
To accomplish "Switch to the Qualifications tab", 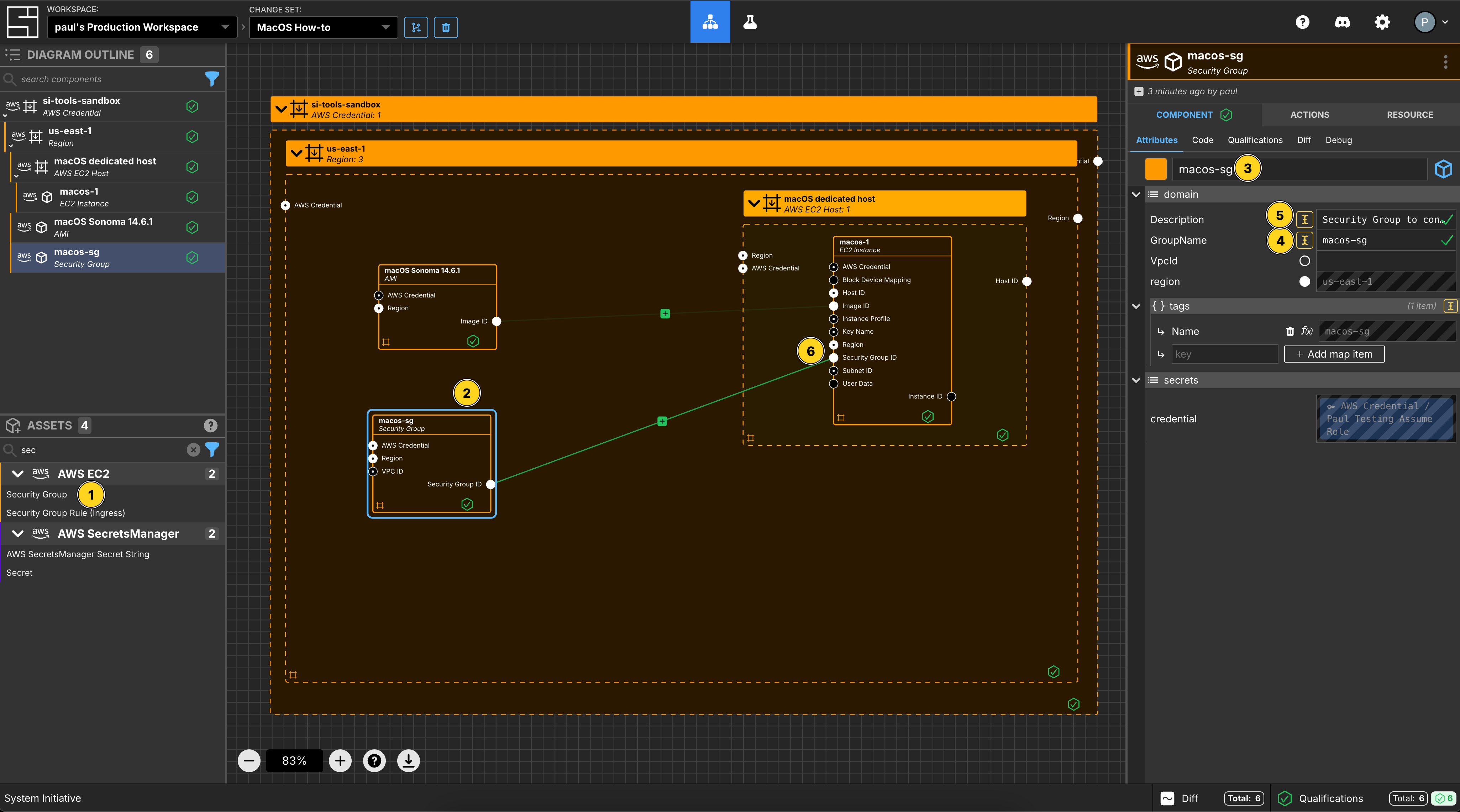I will coord(1255,140).
